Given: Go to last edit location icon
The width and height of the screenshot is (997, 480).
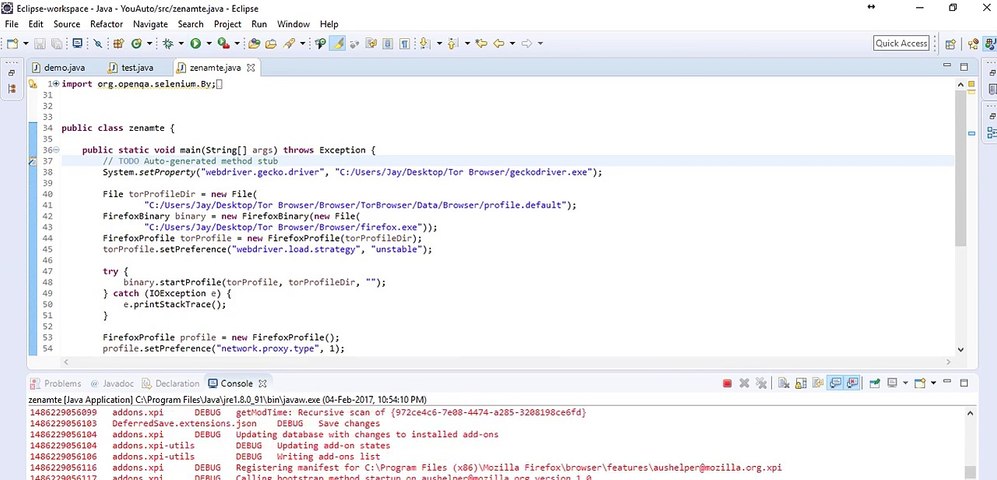Looking at the screenshot, I should click(481, 43).
